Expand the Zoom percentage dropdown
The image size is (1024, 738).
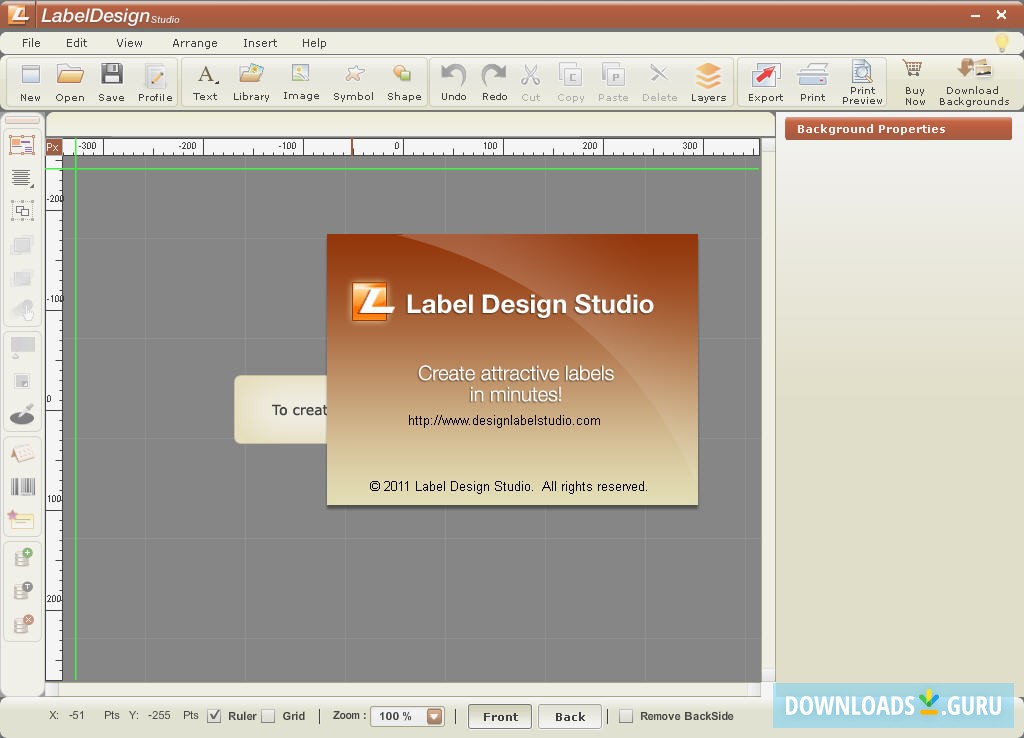(x=434, y=716)
